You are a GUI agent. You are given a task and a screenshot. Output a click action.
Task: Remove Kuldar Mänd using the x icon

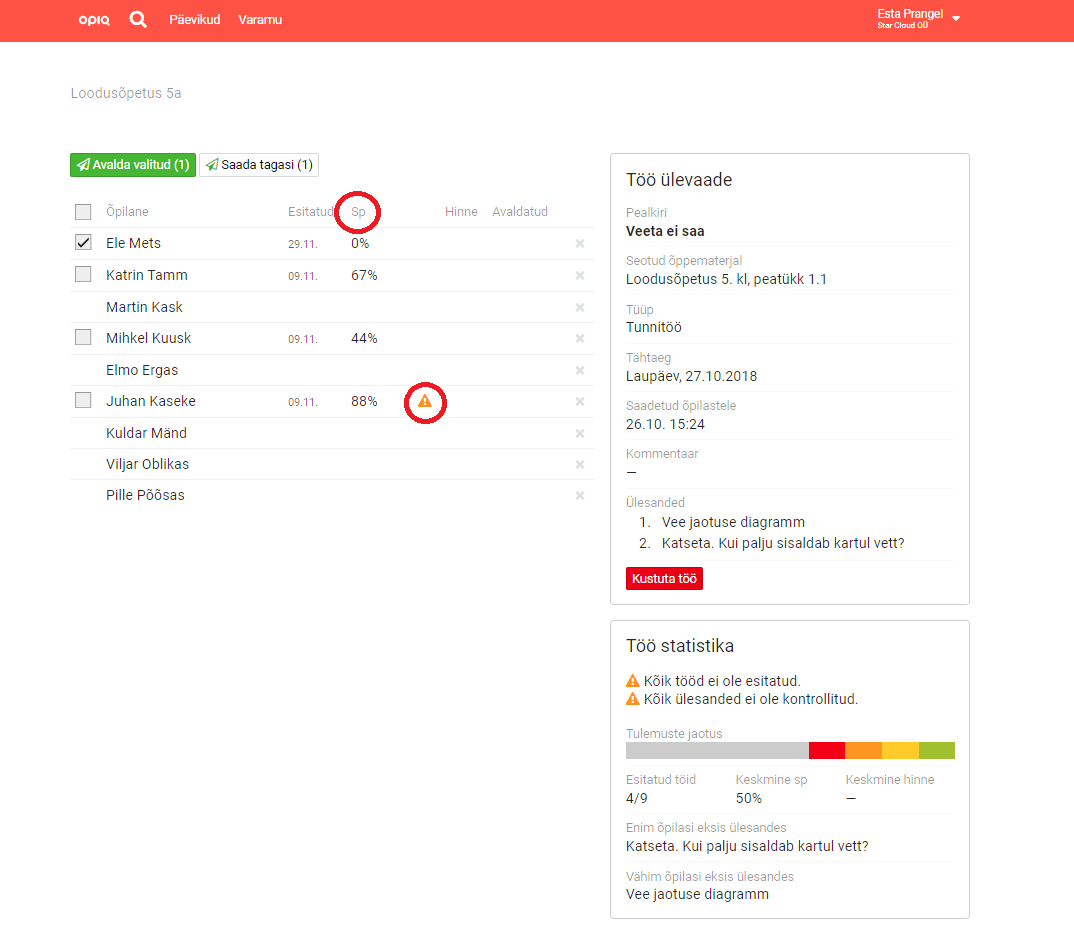[580, 433]
